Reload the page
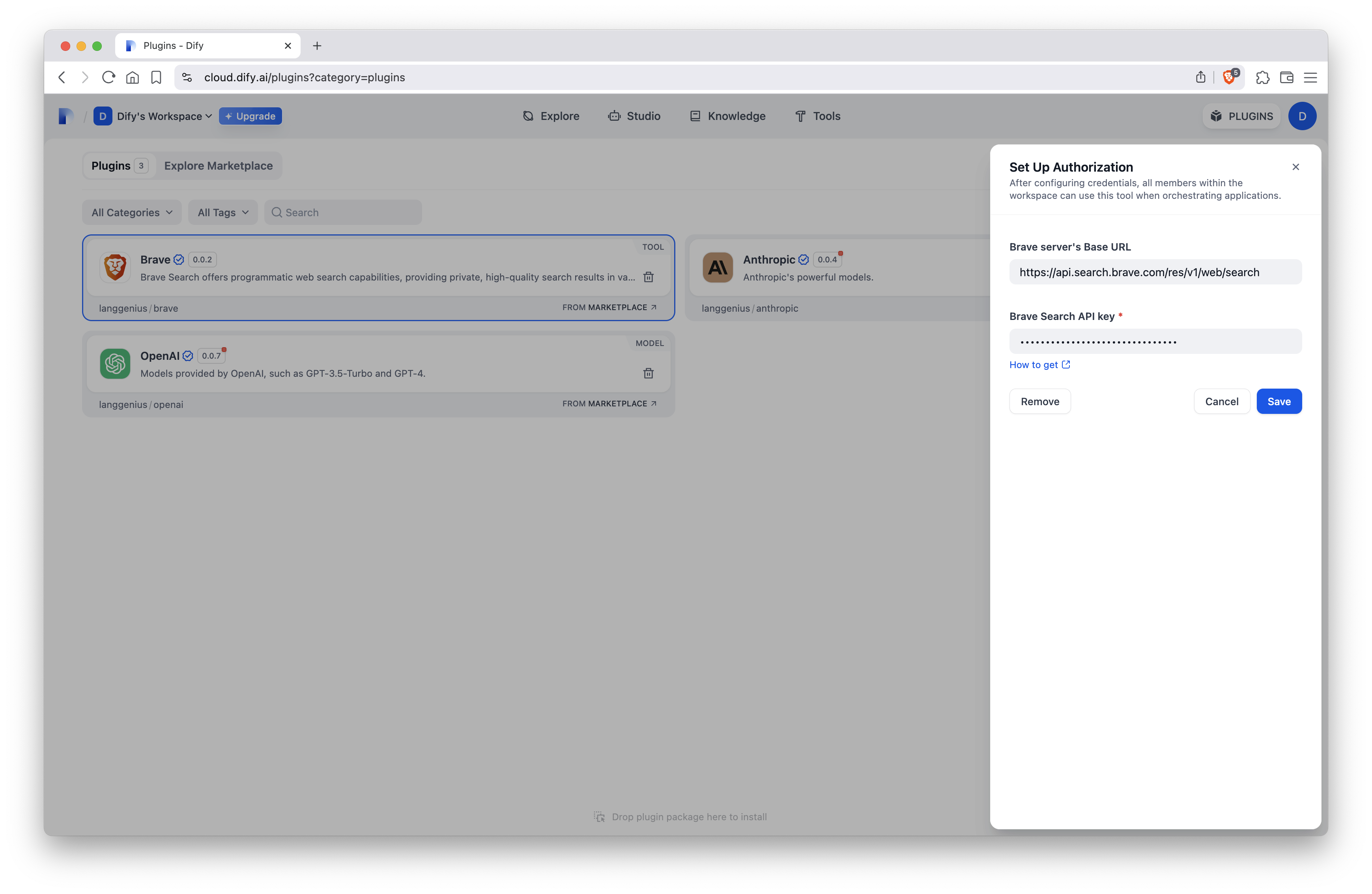The image size is (1372, 894). pos(108,77)
